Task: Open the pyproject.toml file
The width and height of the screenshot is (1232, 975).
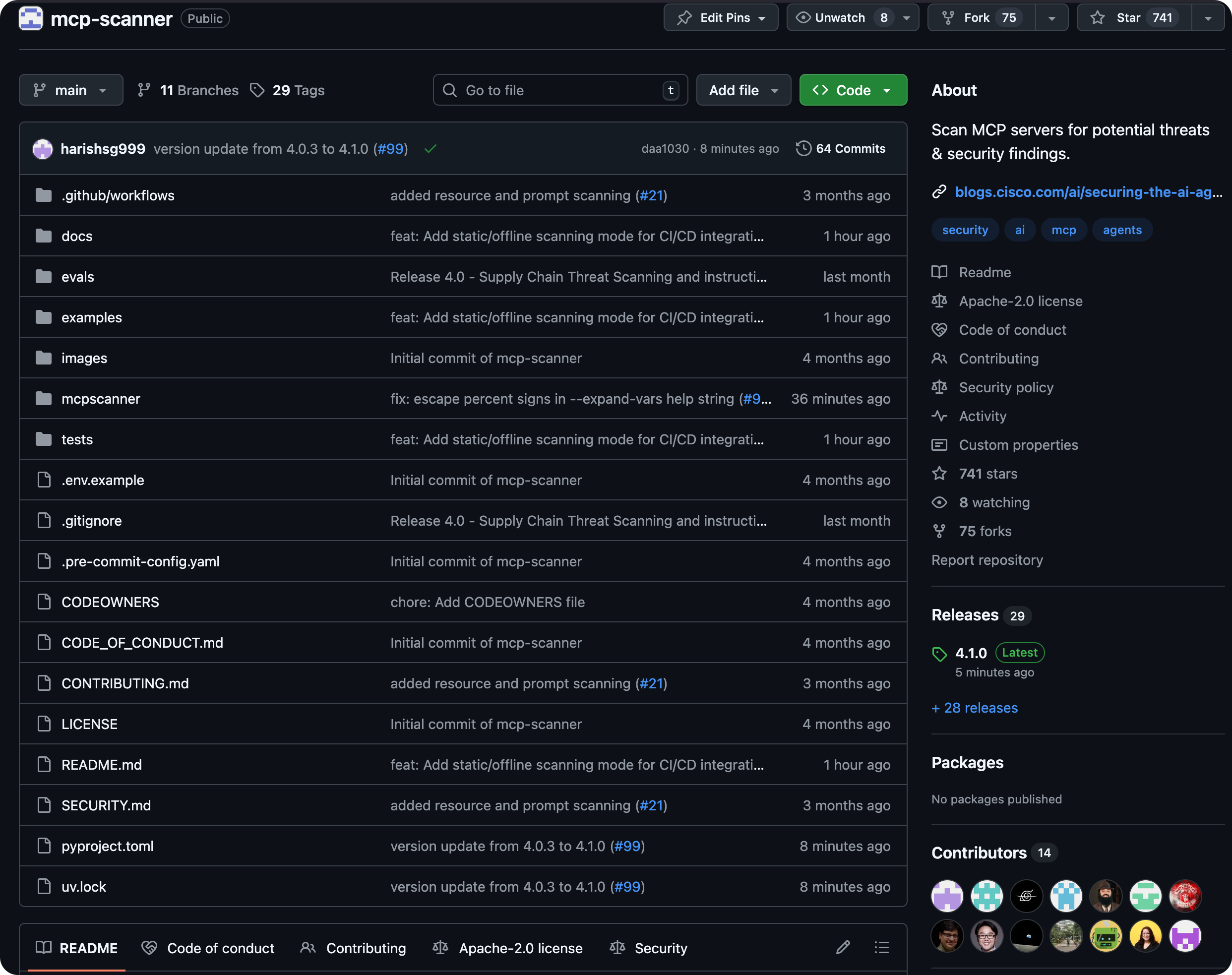Action: tap(107, 846)
